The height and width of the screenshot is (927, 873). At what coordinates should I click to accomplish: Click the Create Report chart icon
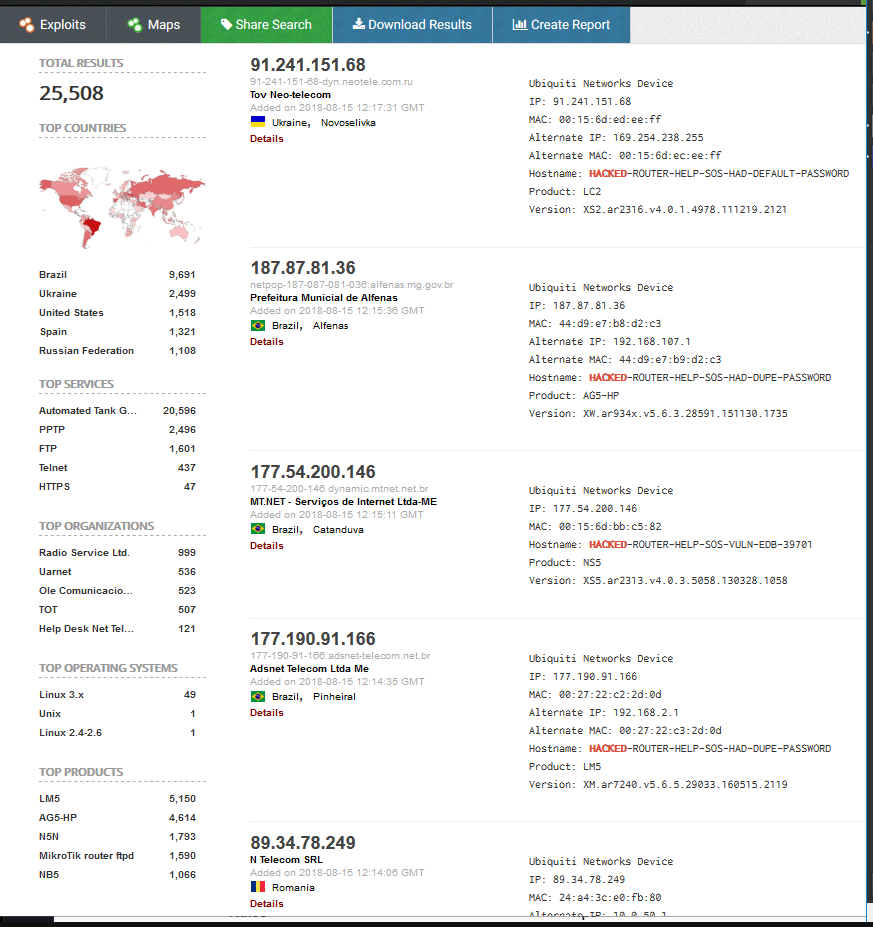[520, 24]
